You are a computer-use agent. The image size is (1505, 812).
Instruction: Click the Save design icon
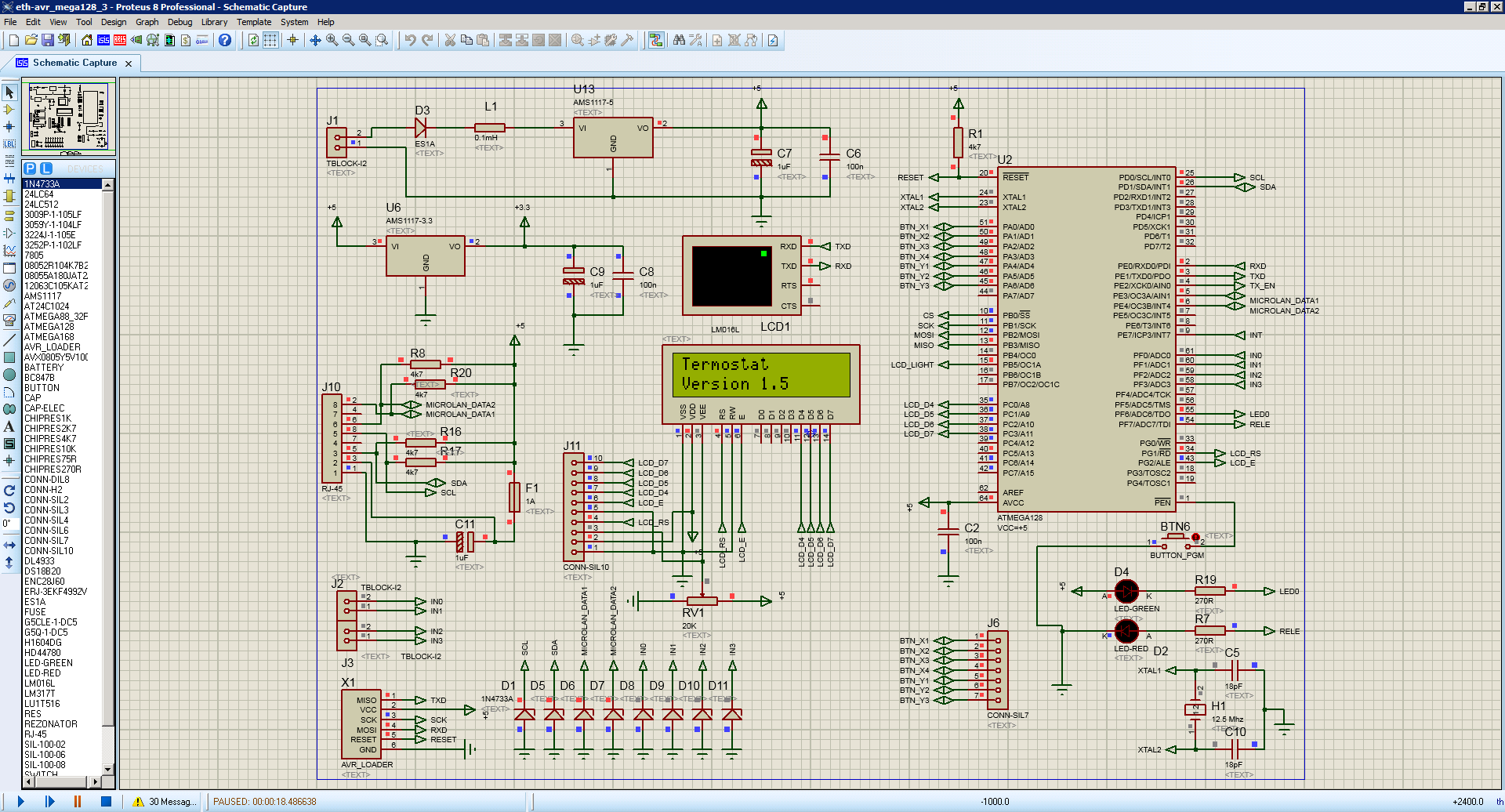point(48,40)
